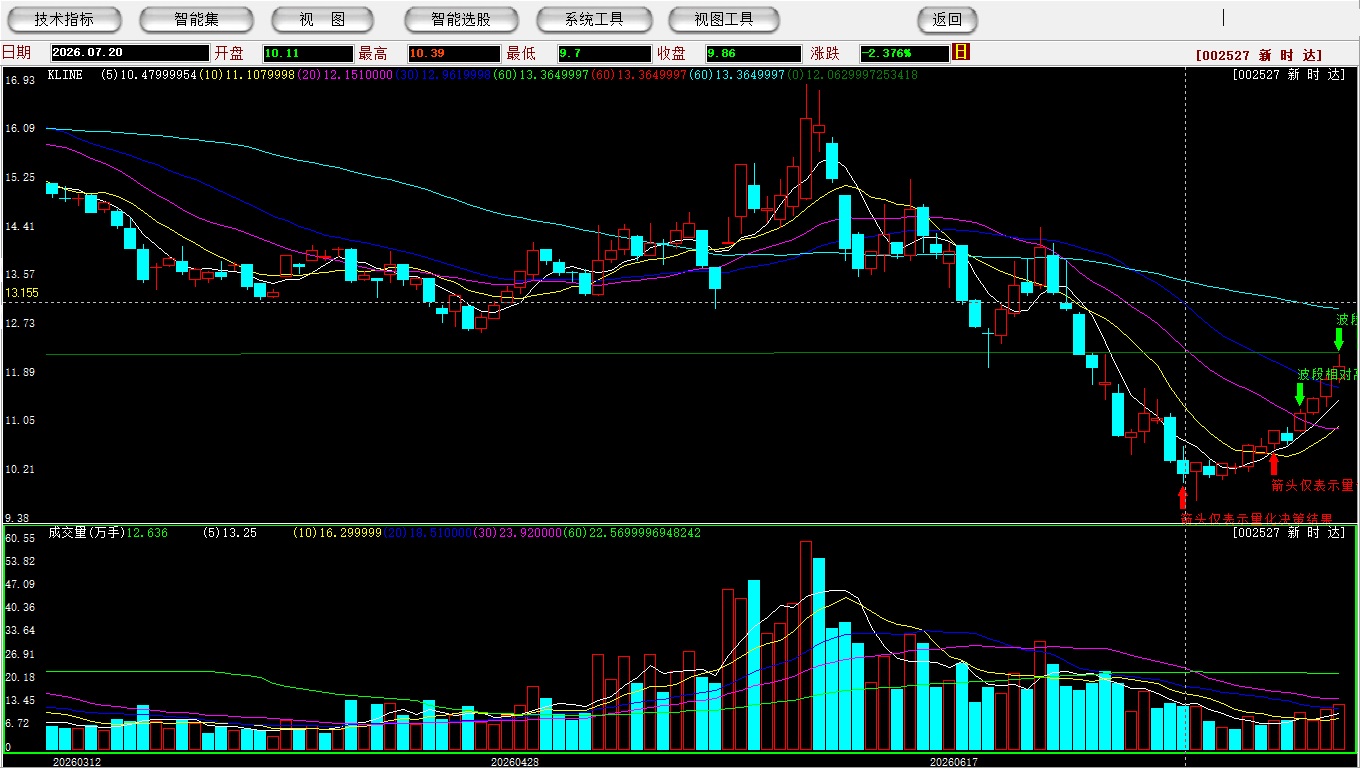Open 智能选股 stock screener
The height and width of the screenshot is (768, 1360).
tap(461, 19)
